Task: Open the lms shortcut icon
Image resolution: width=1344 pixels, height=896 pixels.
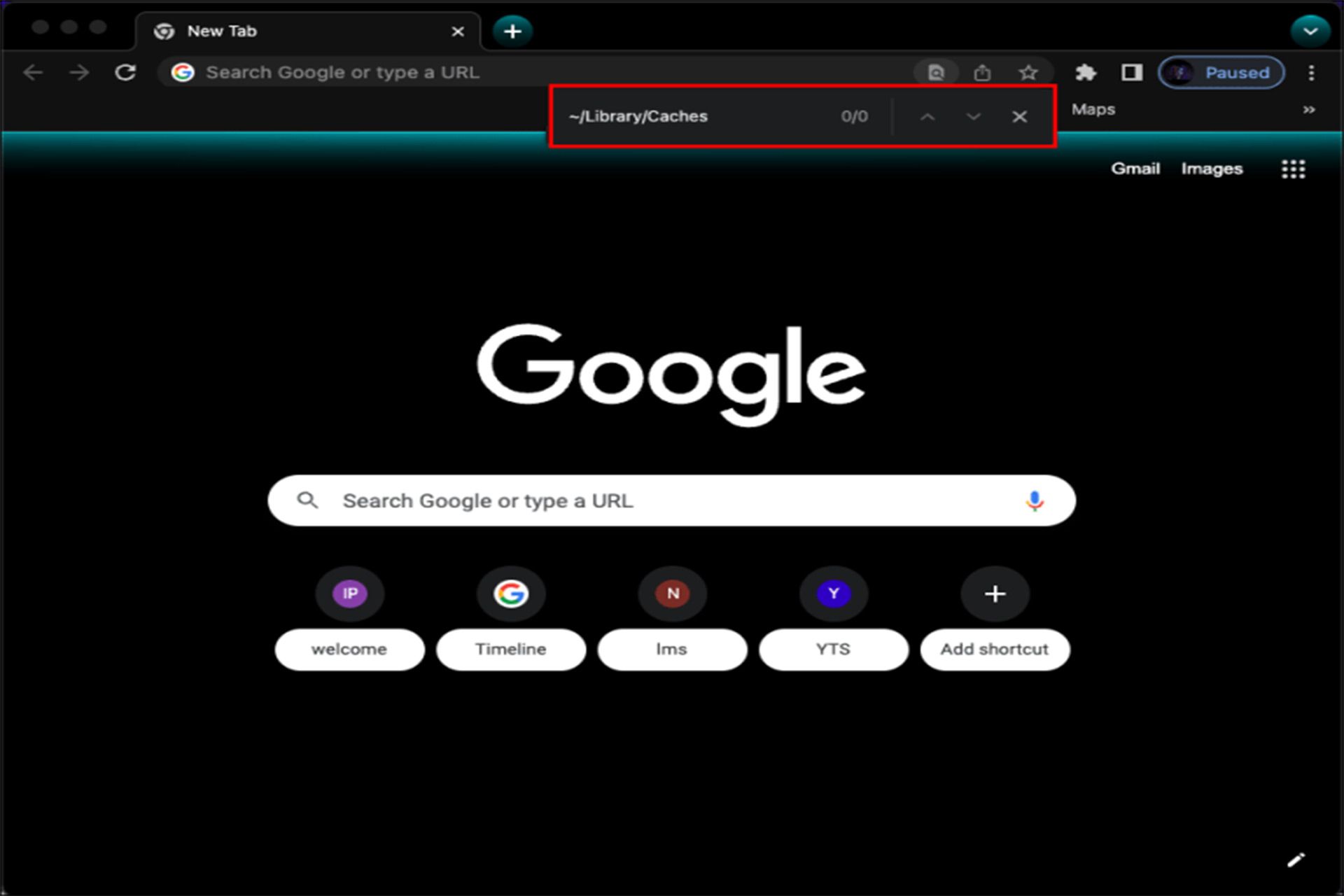Action: coord(673,594)
